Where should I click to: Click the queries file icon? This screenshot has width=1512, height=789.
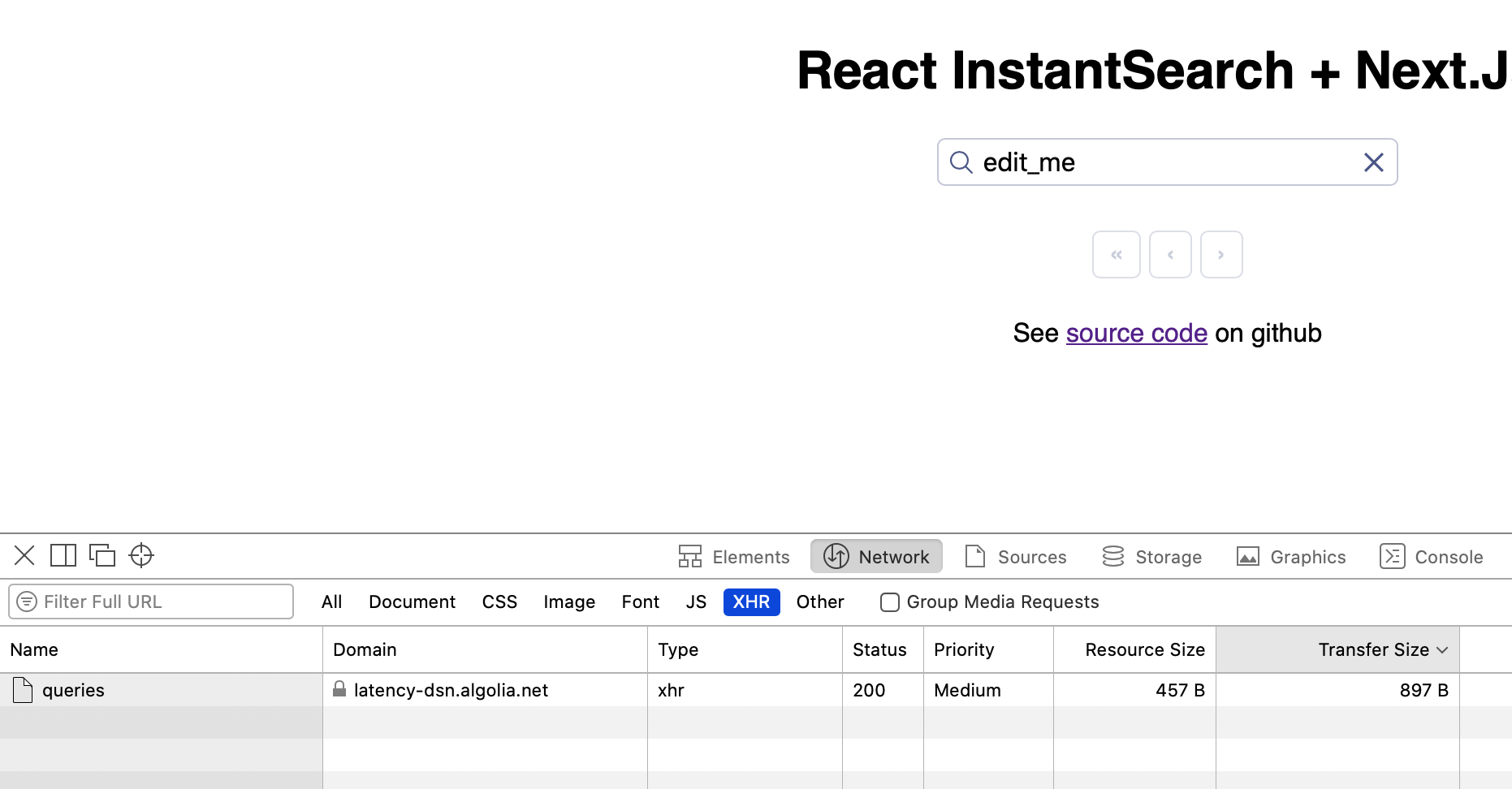point(23,690)
